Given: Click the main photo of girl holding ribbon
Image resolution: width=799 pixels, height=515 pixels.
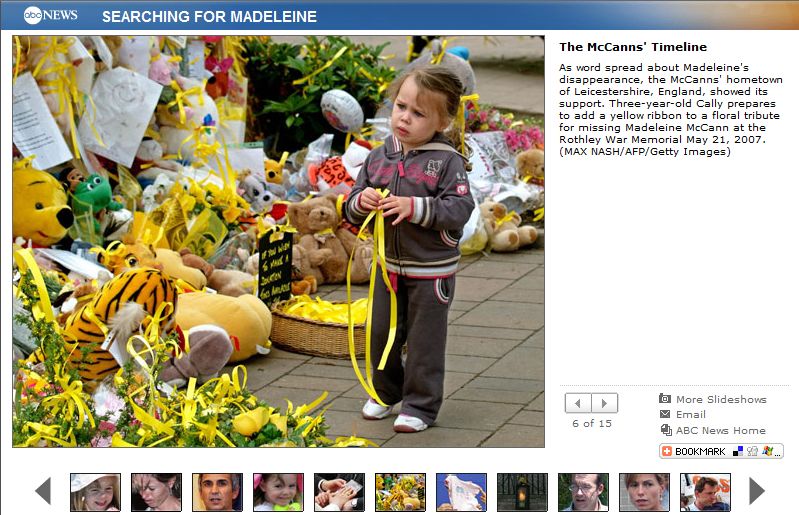Looking at the screenshot, I should coord(278,241).
